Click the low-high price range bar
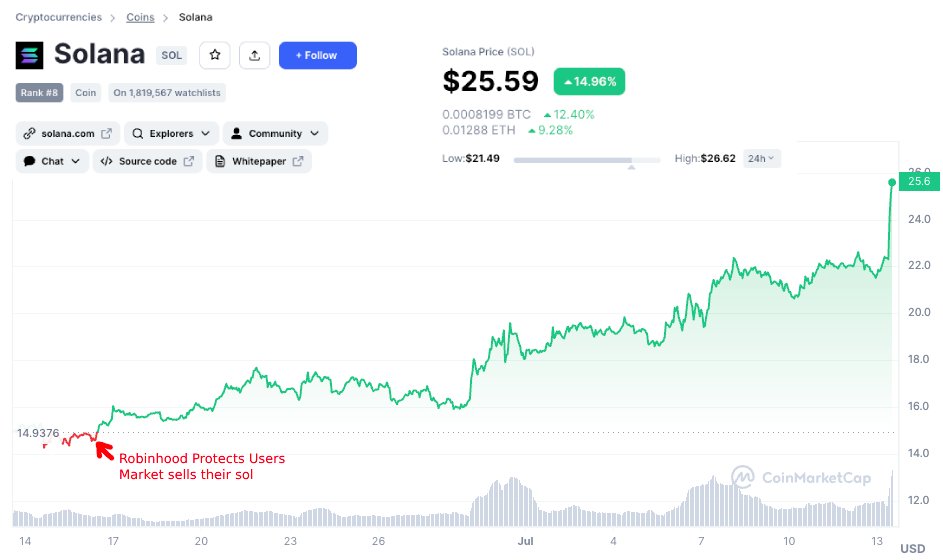 click(x=587, y=161)
